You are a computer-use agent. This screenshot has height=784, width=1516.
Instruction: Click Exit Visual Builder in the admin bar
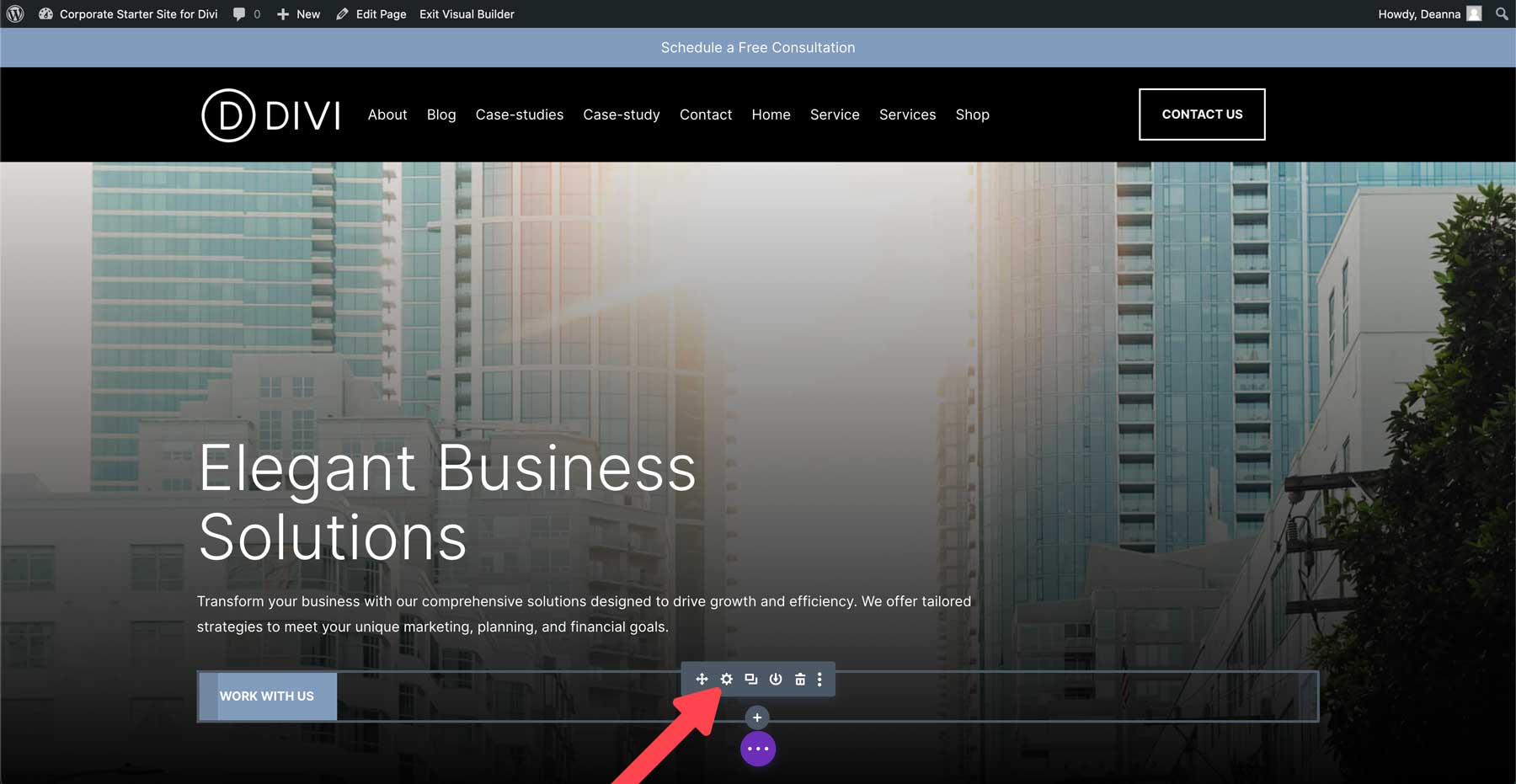466,13
